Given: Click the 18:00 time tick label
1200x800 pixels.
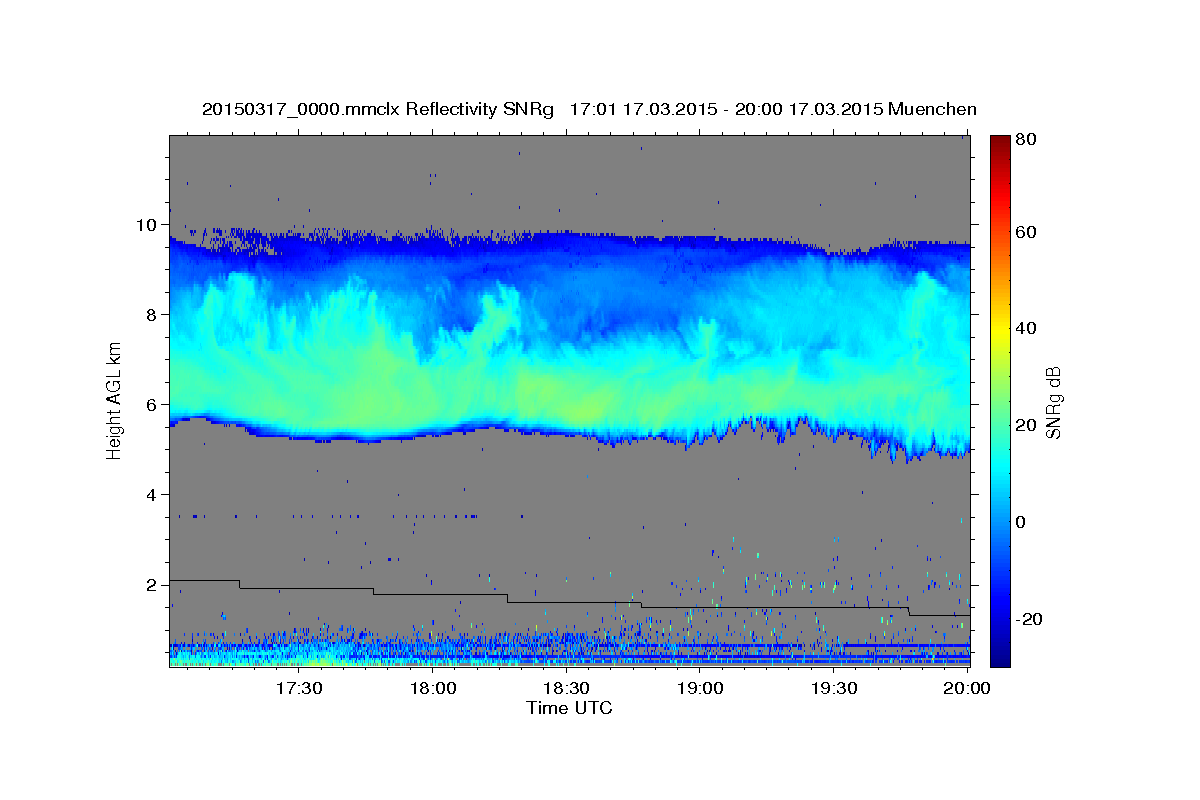Looking at the screenshot, I should [432, 689].
